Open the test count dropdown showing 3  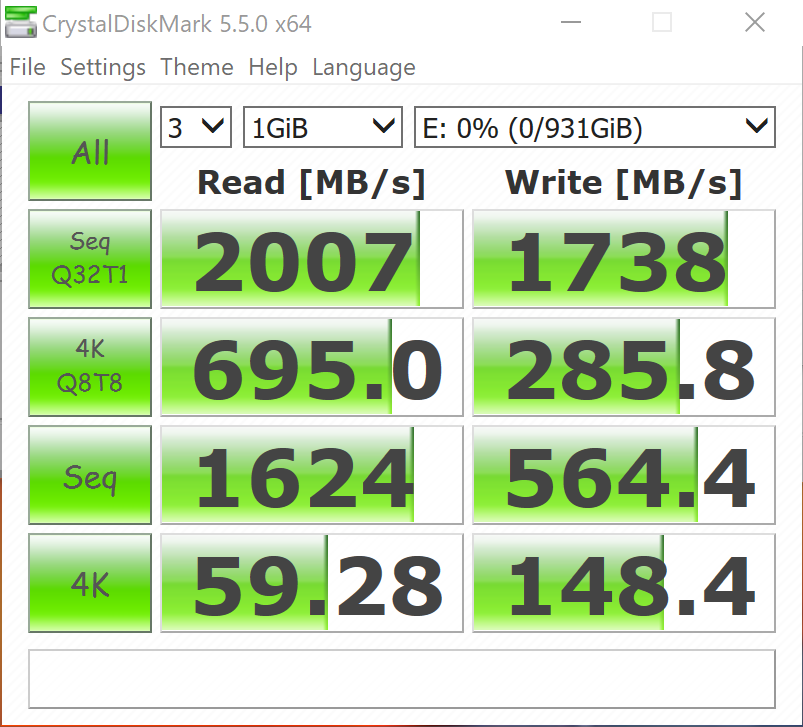196,127
